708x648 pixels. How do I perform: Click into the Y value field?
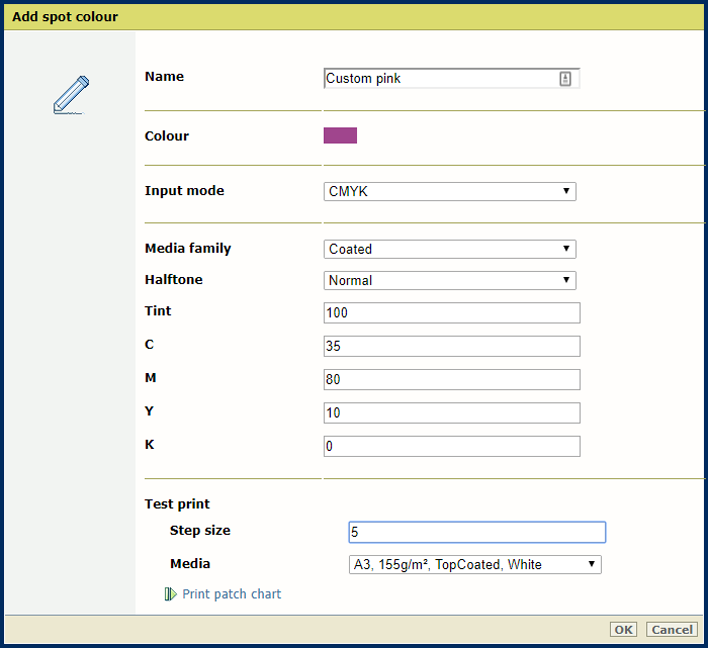tap(452, 413)
